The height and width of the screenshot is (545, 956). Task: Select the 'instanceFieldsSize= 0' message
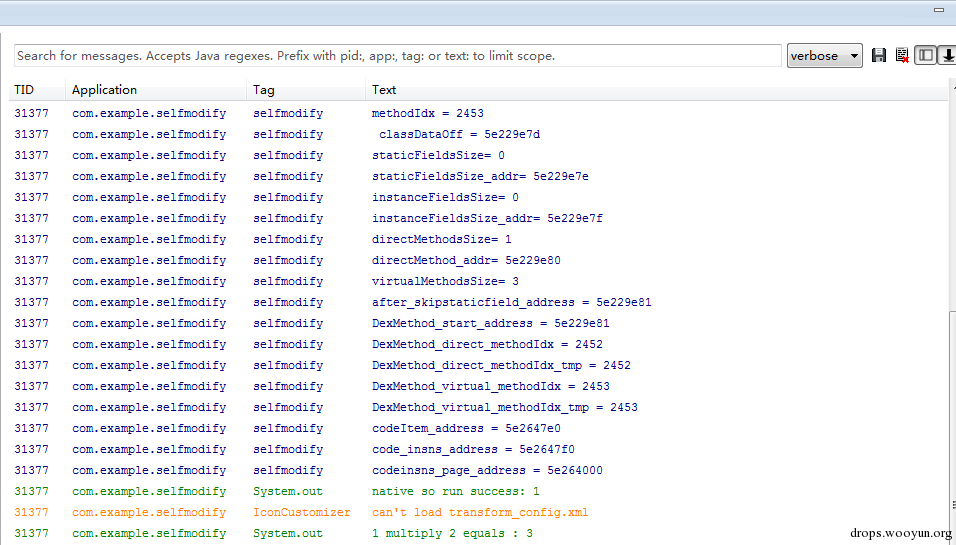(x=446, y=197)
